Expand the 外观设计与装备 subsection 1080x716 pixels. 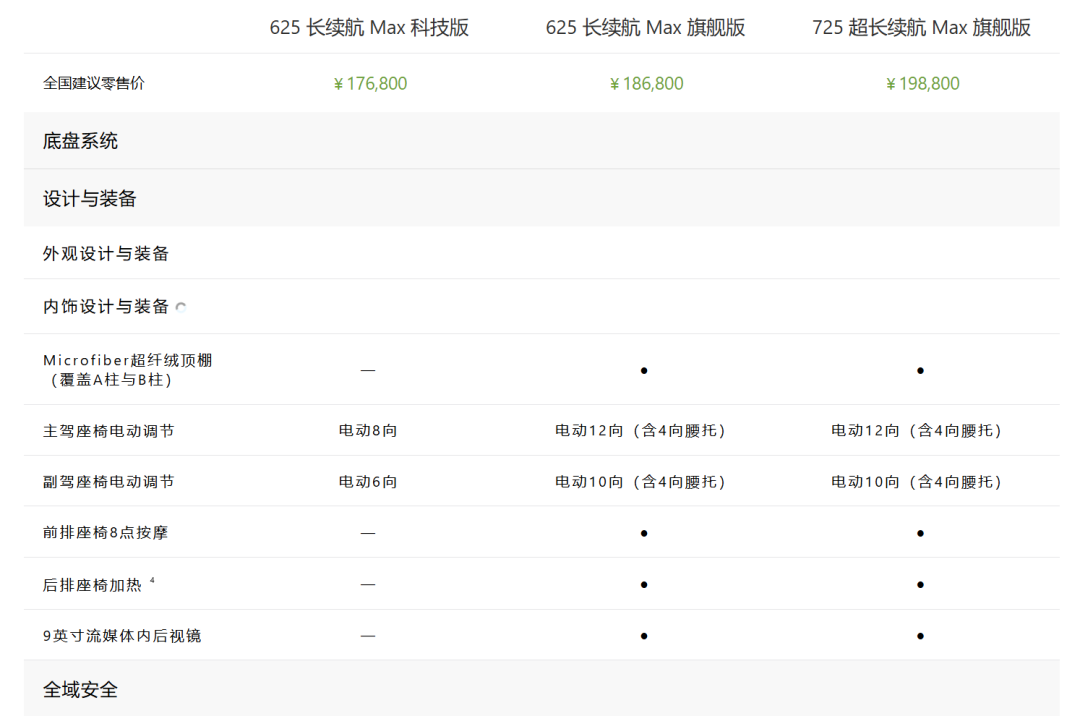point(106,254)
